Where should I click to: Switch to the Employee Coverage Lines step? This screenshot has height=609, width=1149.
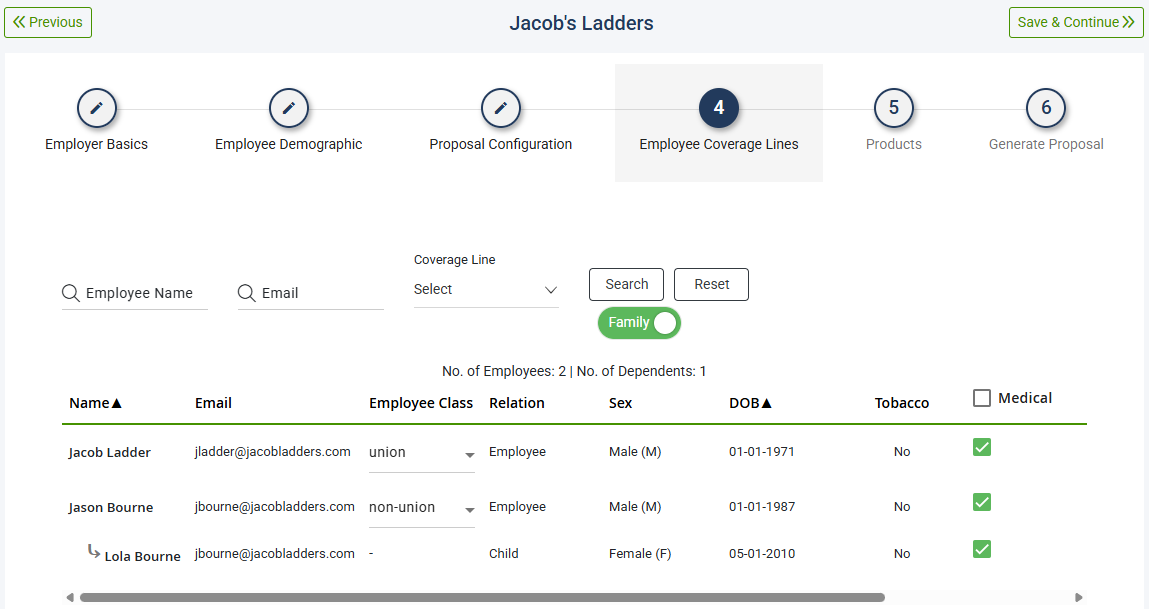(718, 108)
